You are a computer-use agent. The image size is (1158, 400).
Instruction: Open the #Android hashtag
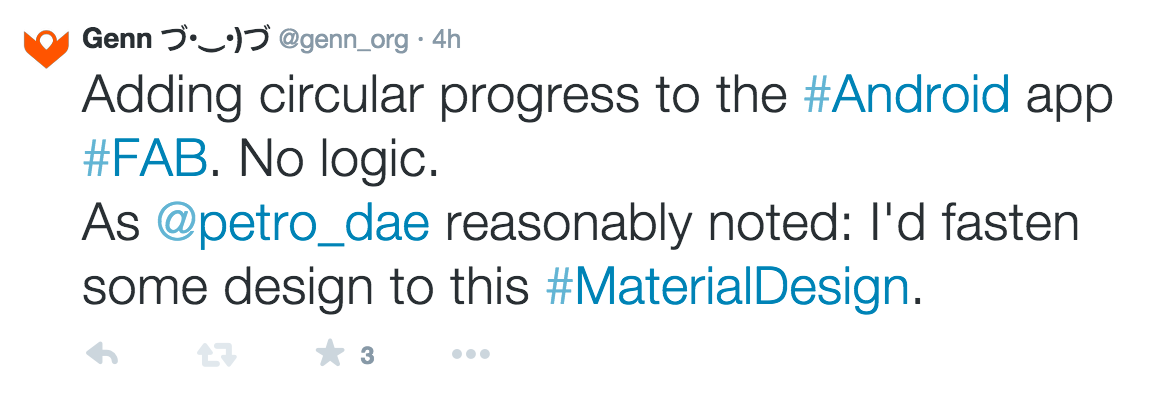point(907,95)
